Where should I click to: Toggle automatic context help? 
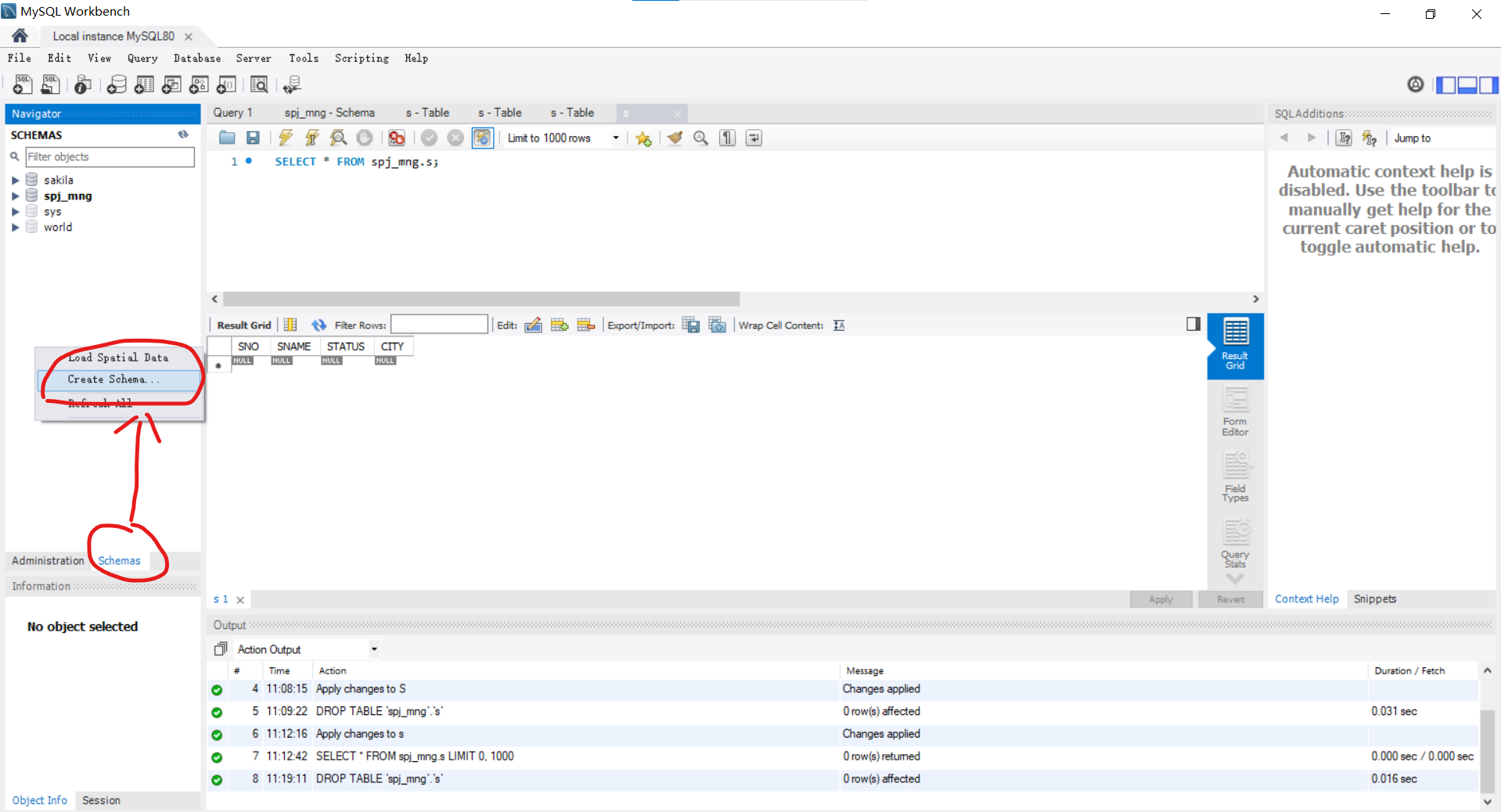[1370, 138]
